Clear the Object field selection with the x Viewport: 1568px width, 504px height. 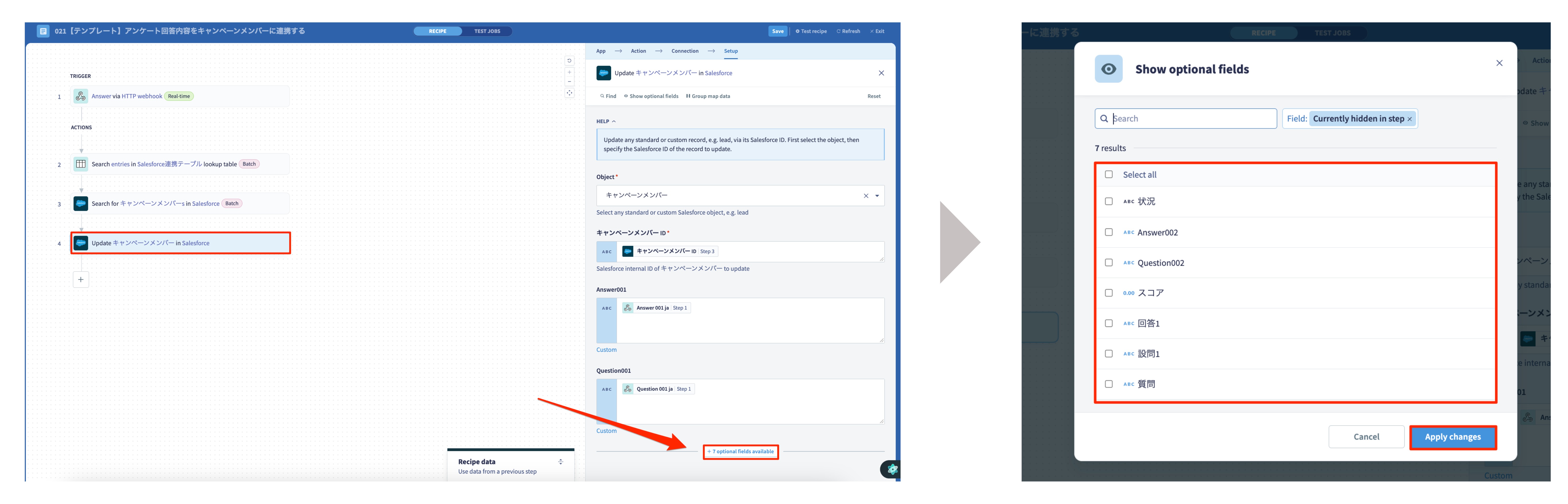(x=866, y=196)
